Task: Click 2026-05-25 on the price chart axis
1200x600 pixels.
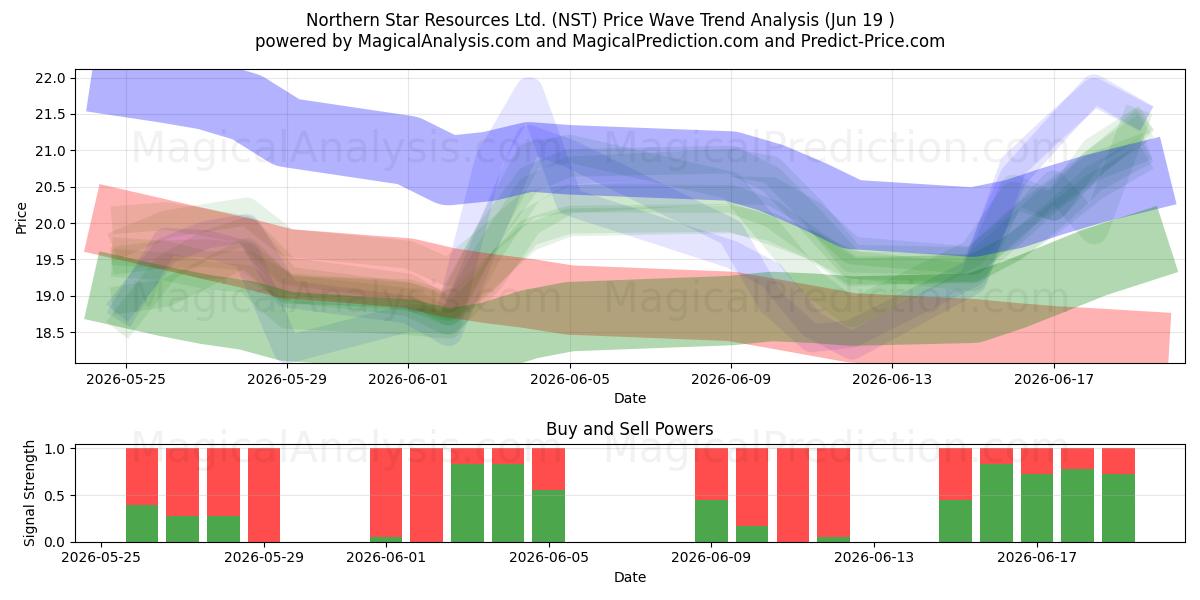Action: (x=126, y=379)
